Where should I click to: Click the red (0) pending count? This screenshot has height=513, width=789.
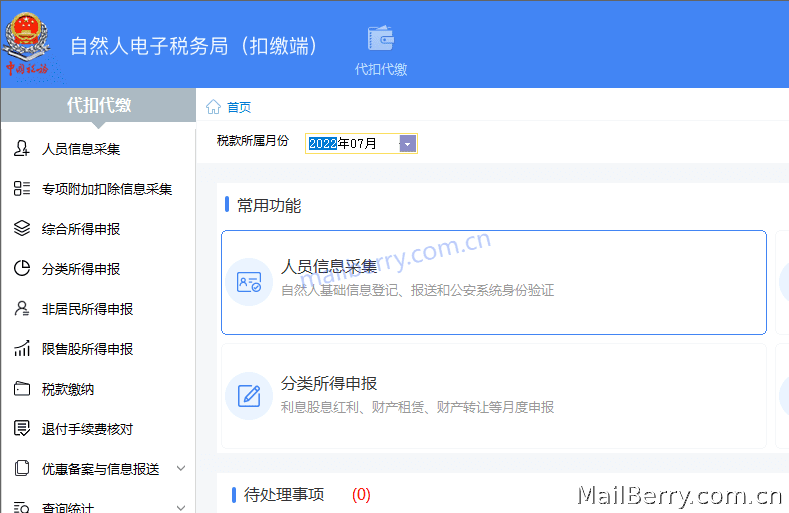click(361, 495)
